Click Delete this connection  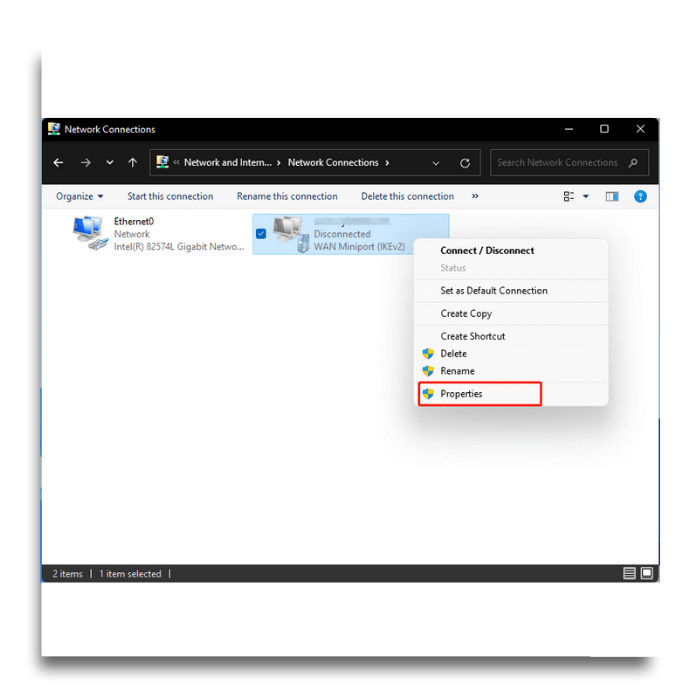pyautogui.click(x=407, y=196)
